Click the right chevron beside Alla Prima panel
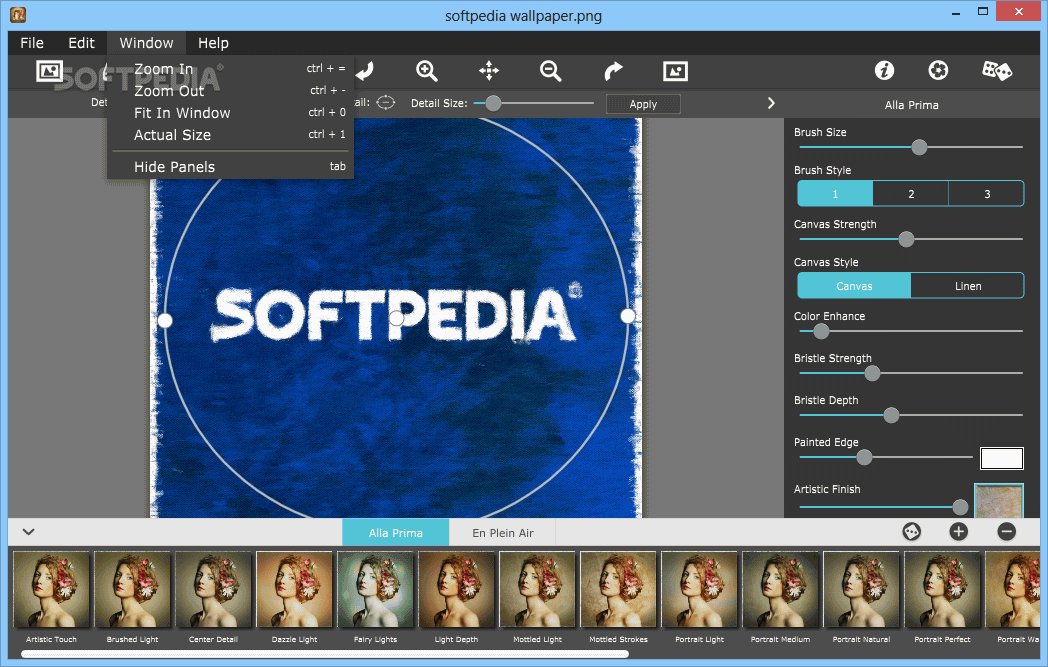The image size is (1048, 667). [771, 103]
